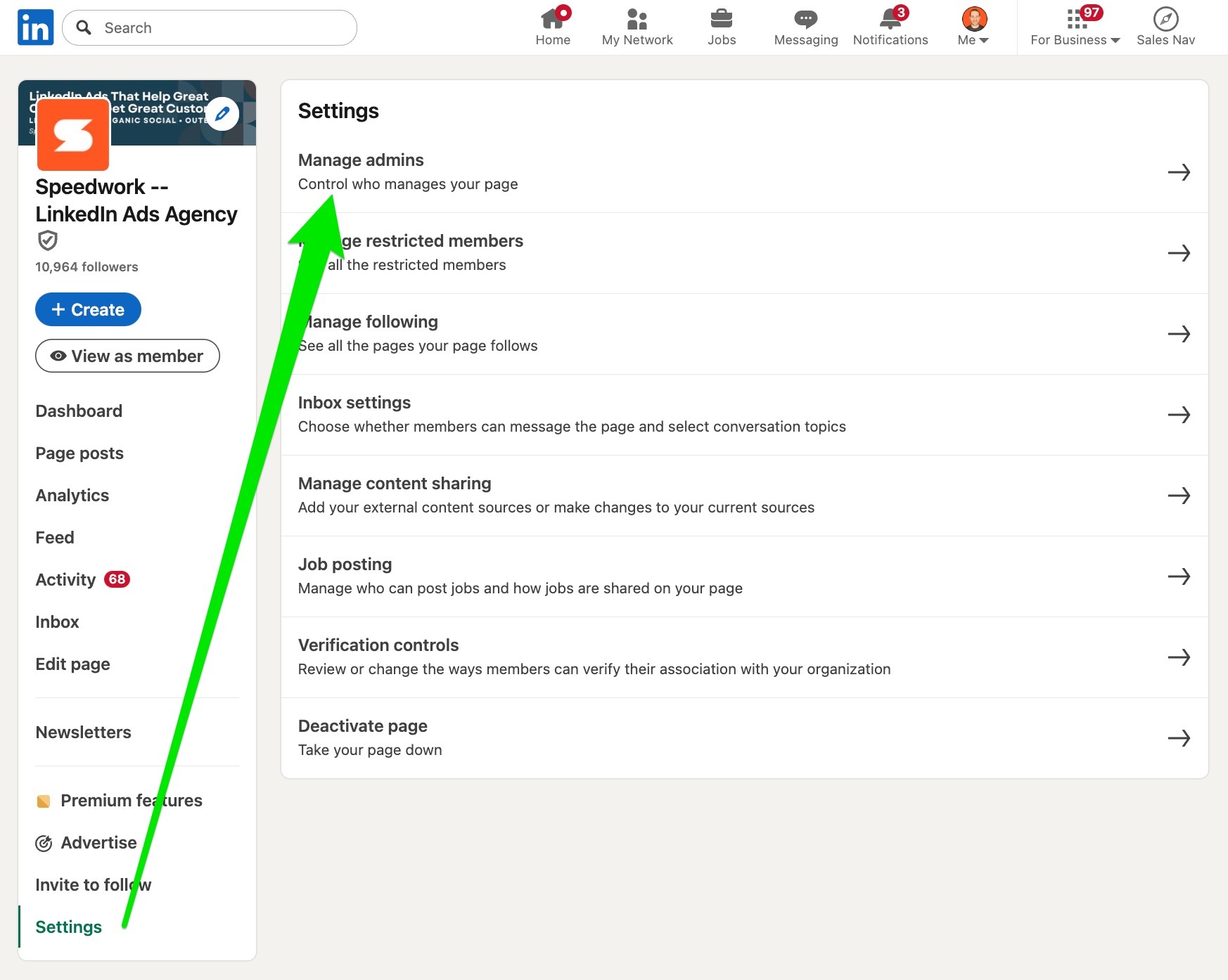Click arrow for restricted members row
Viewport: 1228px width, 980px height.
tap(1179, 253)
